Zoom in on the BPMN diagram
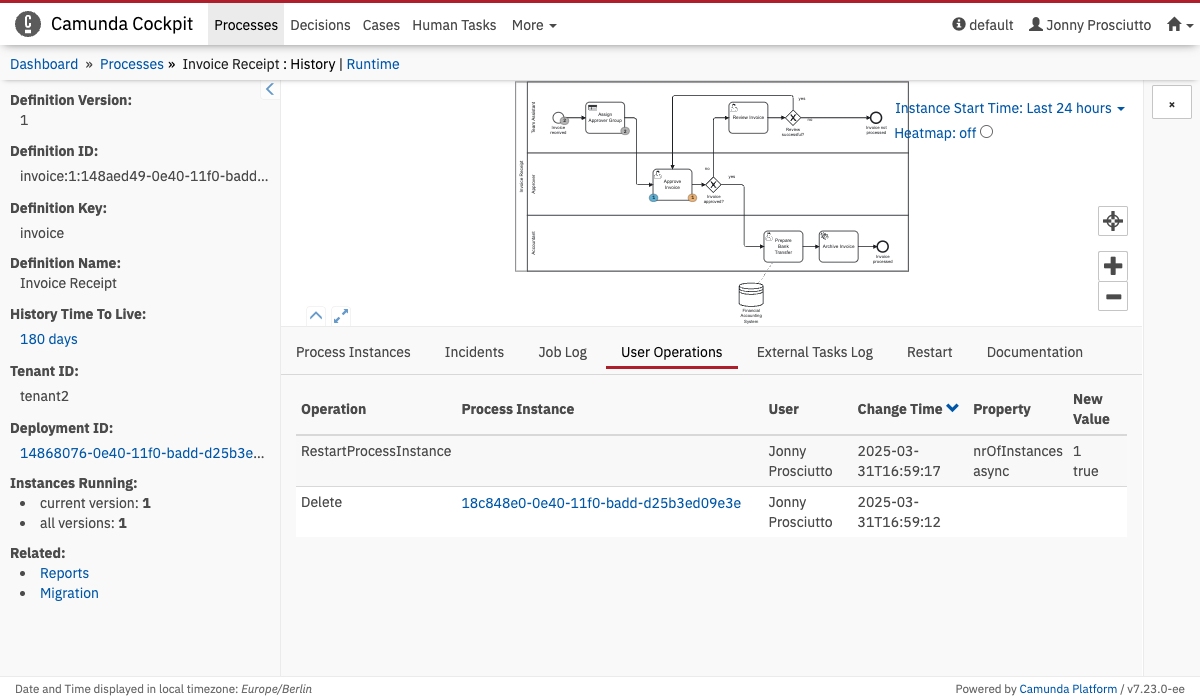 (x=1113, y=266)
